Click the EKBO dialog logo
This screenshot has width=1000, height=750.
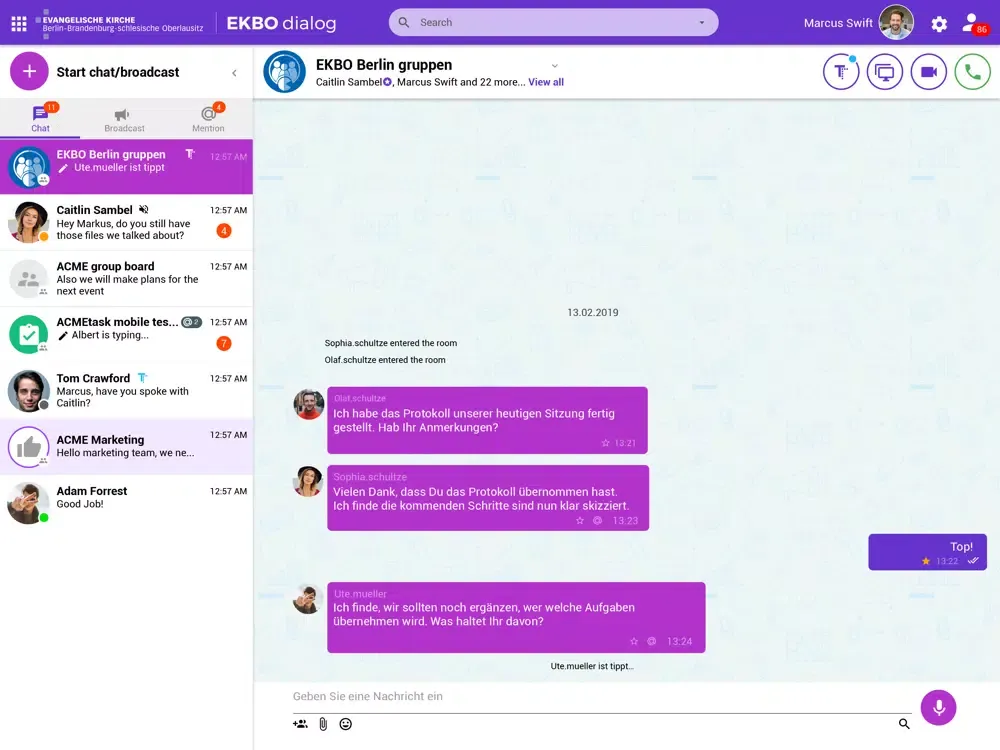[x=281, y=24]
